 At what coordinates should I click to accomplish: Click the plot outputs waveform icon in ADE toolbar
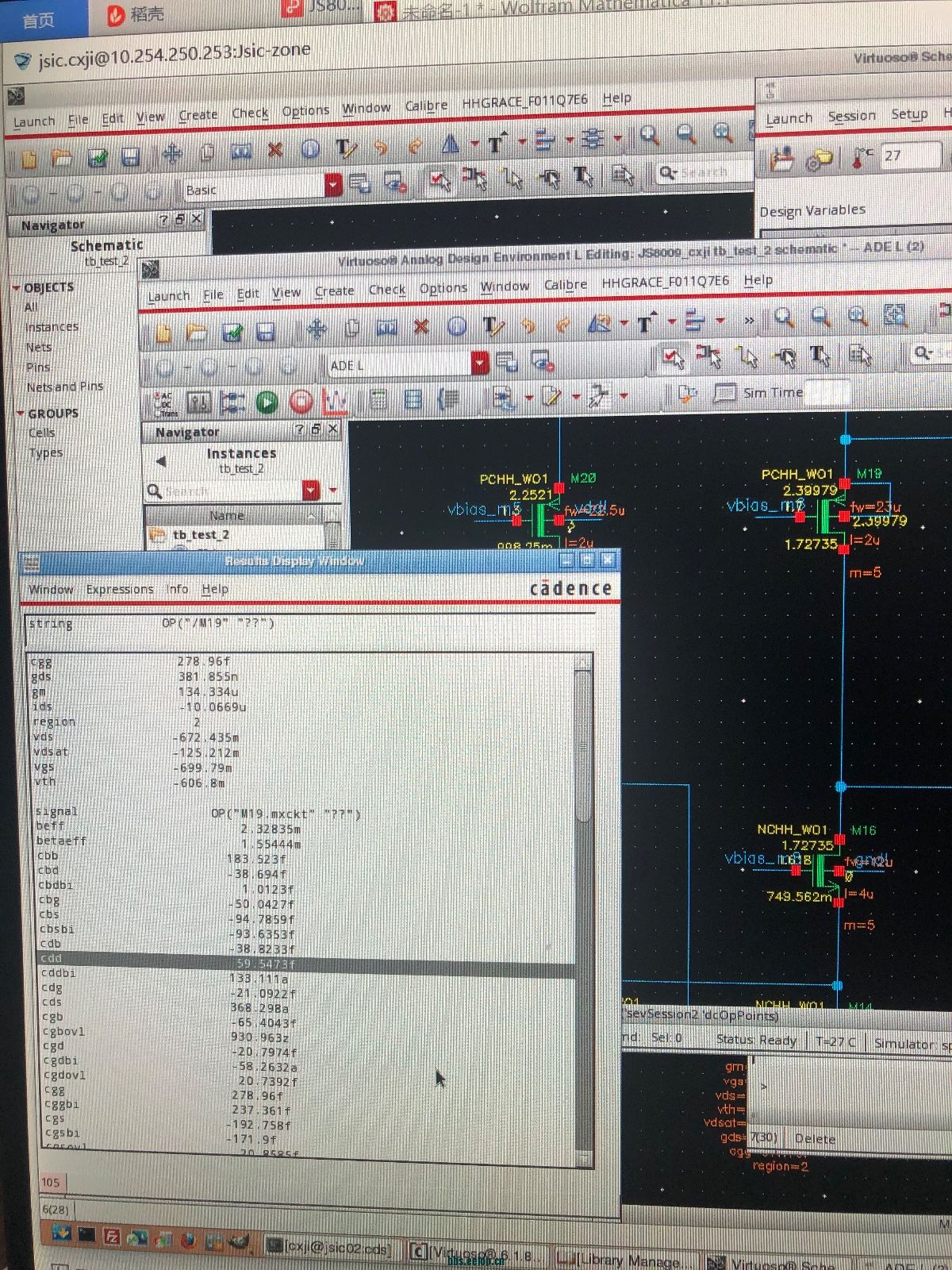(335, 402)
